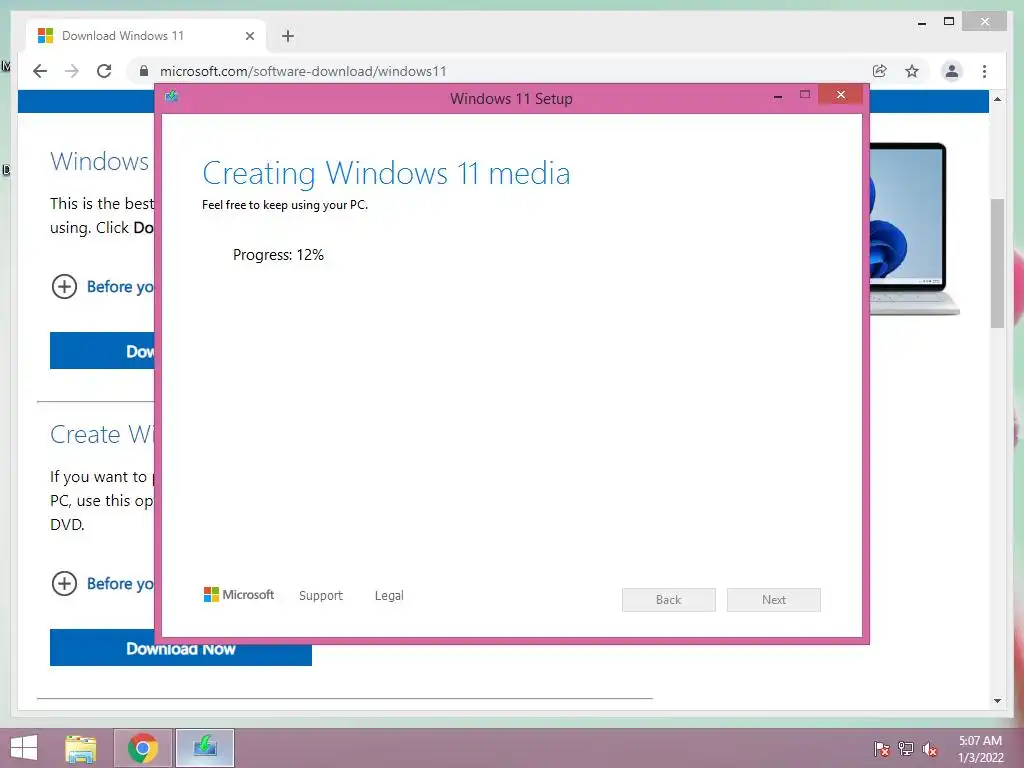The width and height of the screenshot is (1024, 768).
Task: Switch to Chrome in the taskbar
Action: coord(143,748)
